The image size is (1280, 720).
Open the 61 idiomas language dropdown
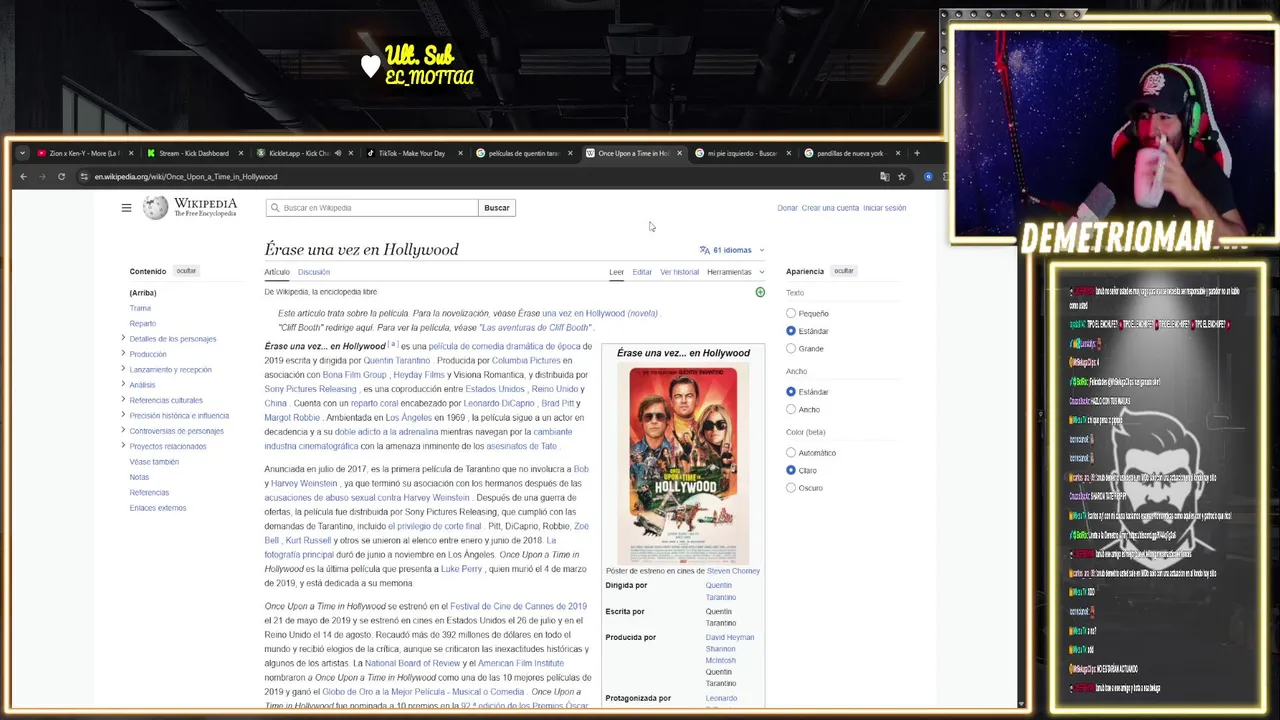(x=732, y=250)
